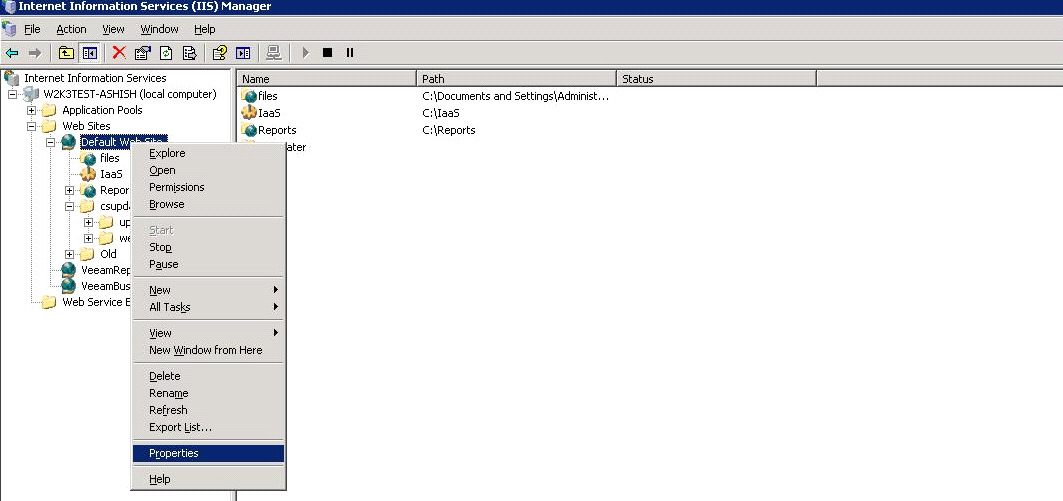Choose Delete in the context menu

click(208, 376)
